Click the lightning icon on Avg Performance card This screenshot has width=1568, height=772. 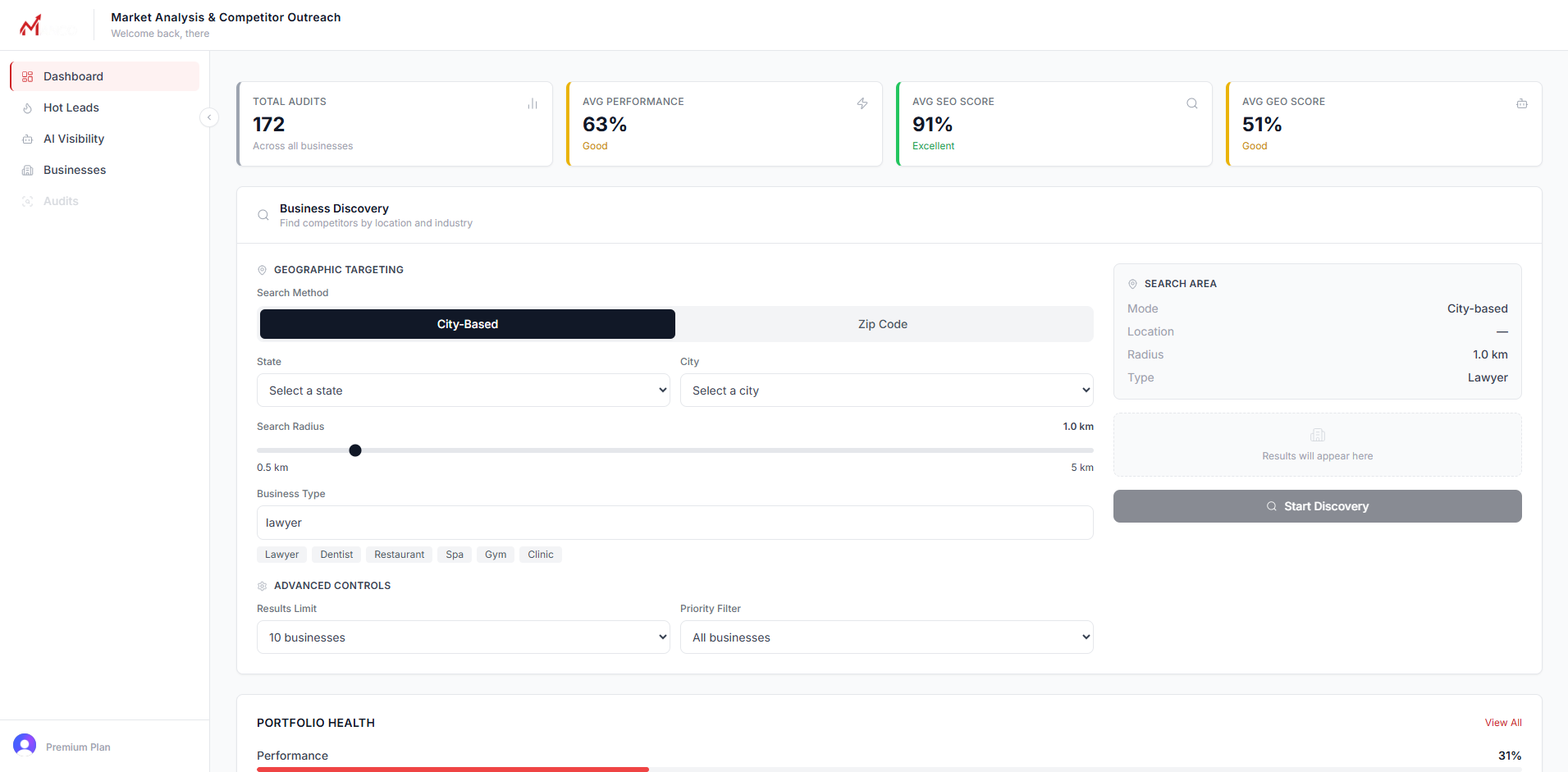[x=862, y=103]
